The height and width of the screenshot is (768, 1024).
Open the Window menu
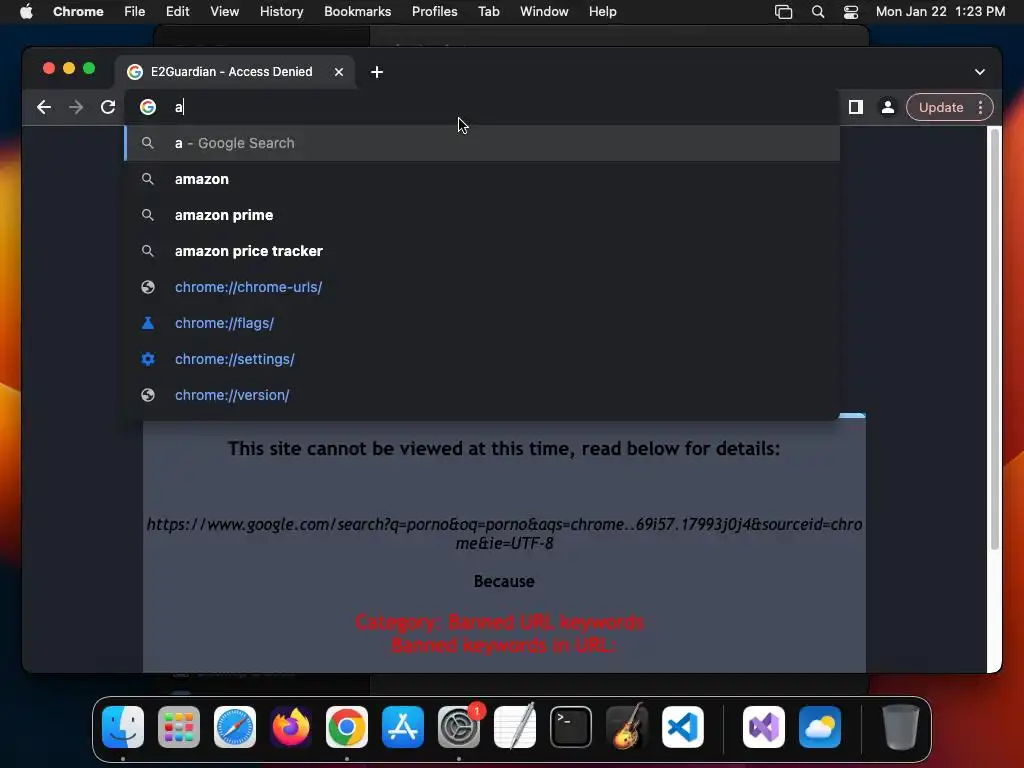pyautogui.click(x=544, y=12)
